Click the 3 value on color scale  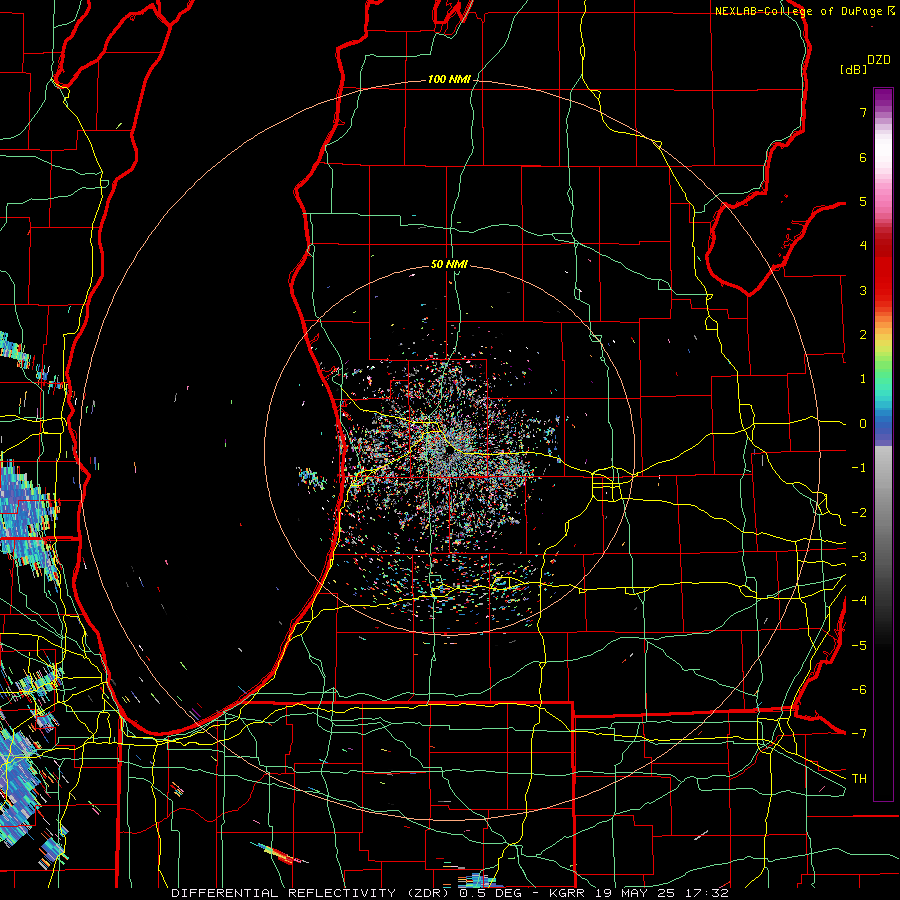click(x=863, y=290)
